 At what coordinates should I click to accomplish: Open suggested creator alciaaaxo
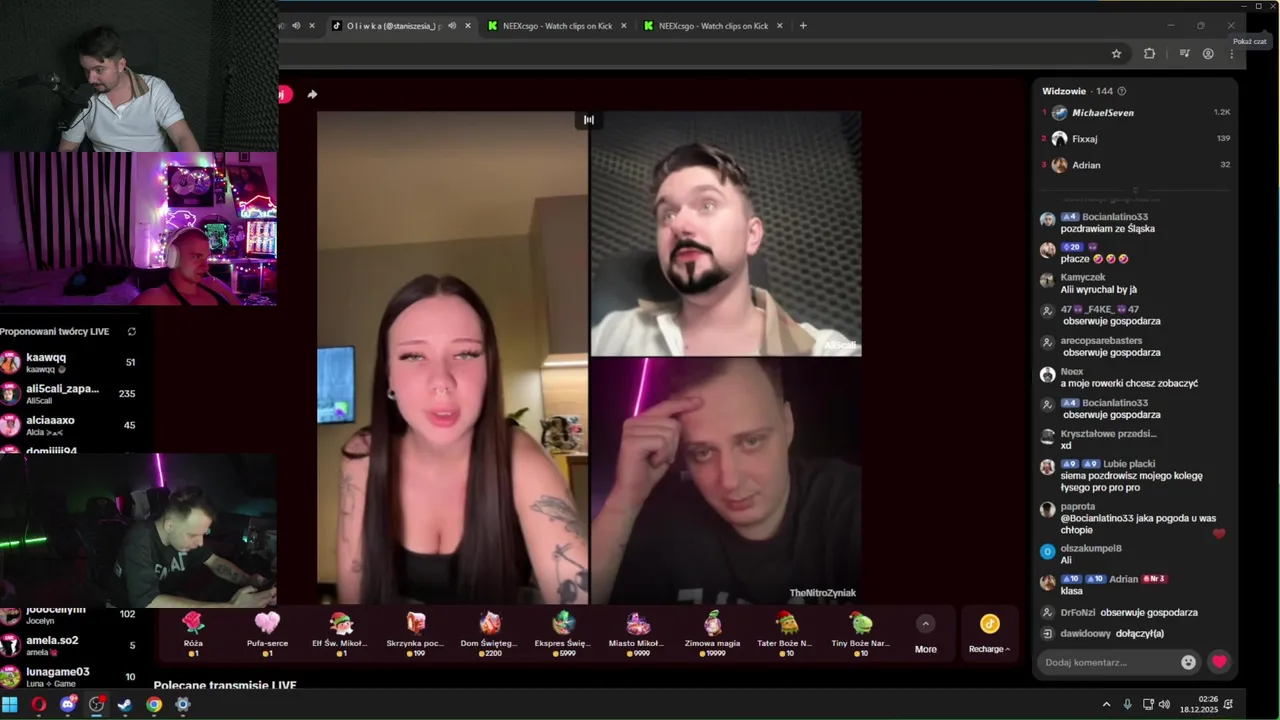pyautogui.click(x=70, y=425)
